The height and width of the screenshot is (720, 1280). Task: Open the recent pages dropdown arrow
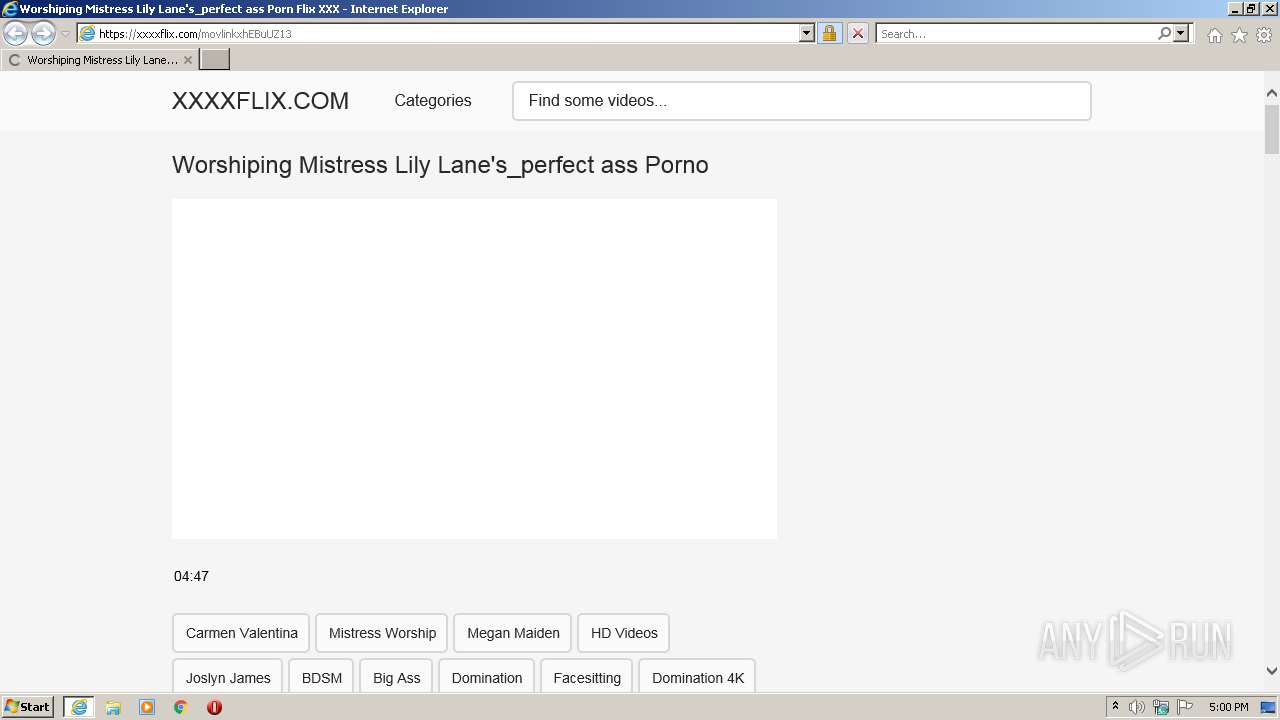click(x=65, y=34)
